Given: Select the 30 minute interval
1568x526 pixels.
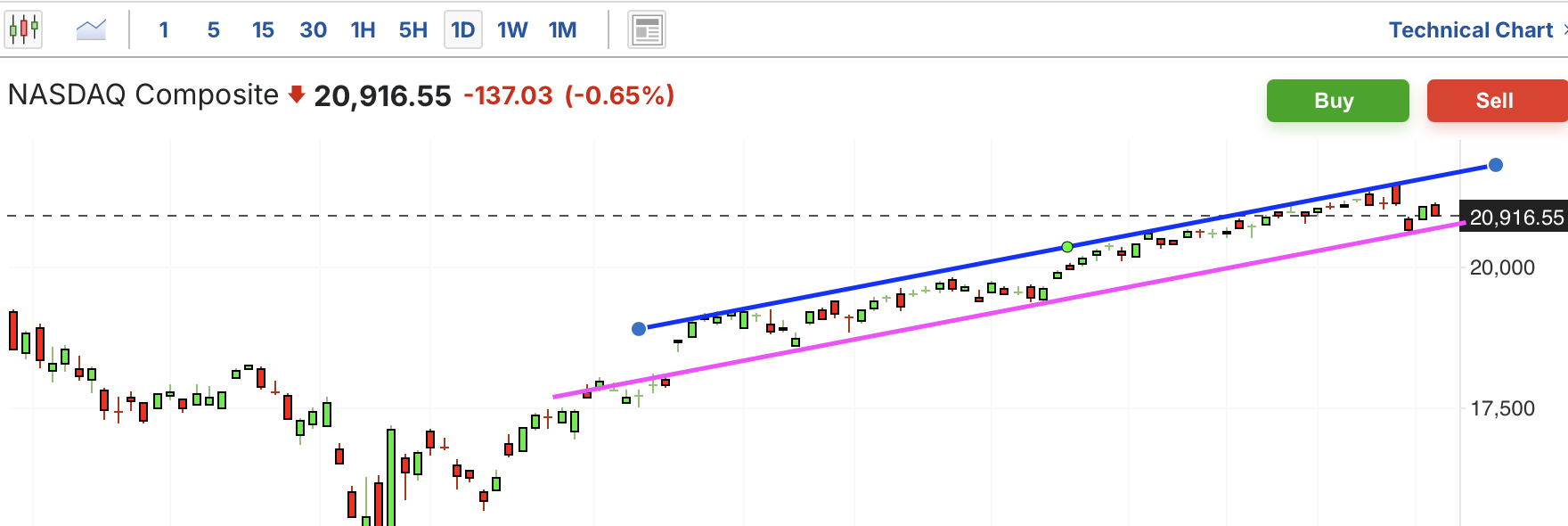Looking at the screenshot, I should click(313, 30).
